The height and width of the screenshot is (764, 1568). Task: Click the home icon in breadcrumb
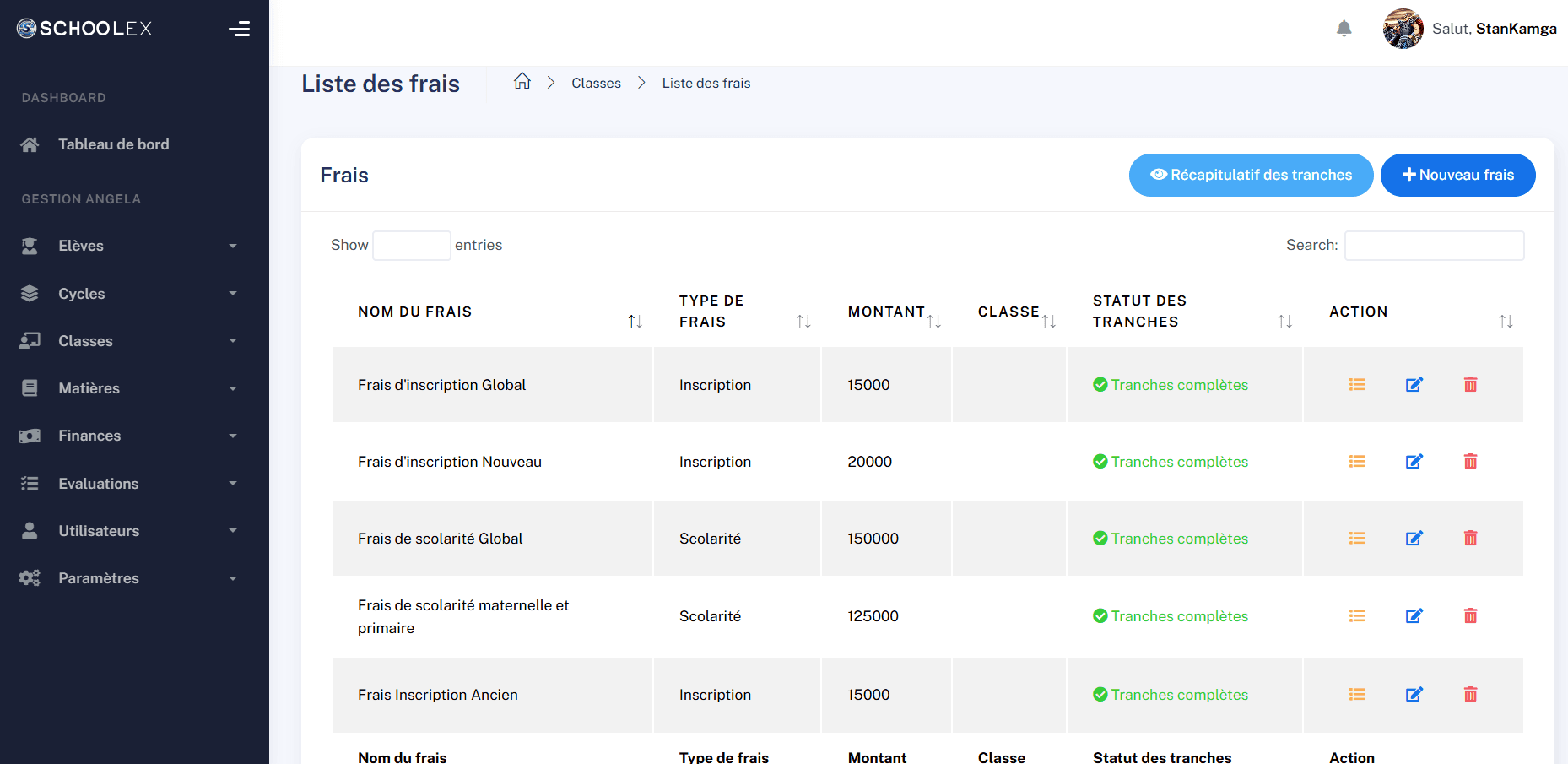click(x=522, y=81)
